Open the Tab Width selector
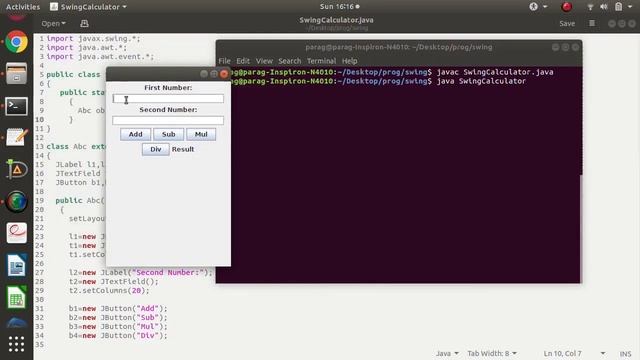 492,353
